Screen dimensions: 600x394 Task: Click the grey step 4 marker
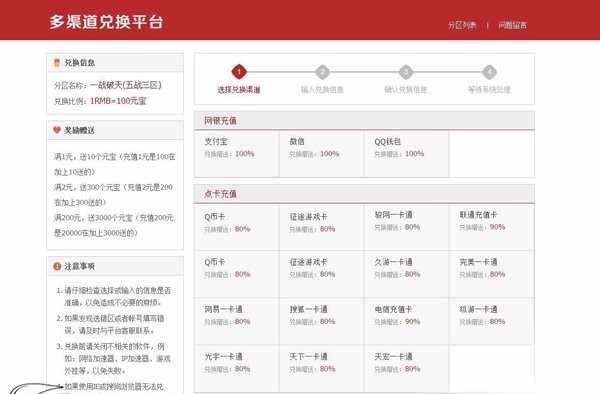[489, 72]
